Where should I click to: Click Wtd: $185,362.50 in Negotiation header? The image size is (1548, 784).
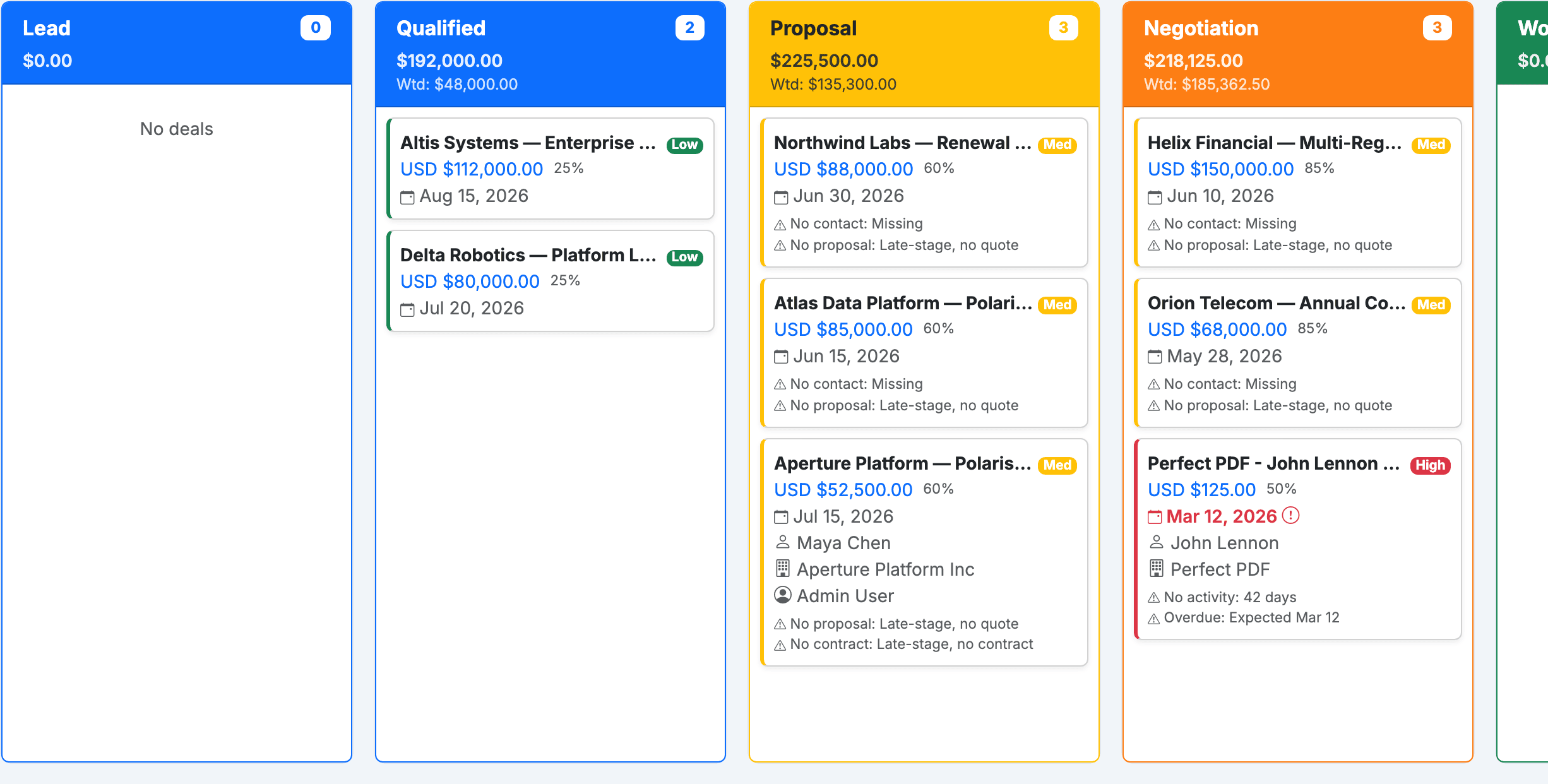coord(1206,85)
